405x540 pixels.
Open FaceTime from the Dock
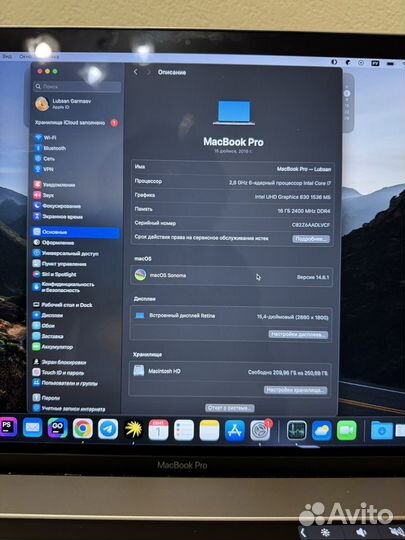pos(347,431)
